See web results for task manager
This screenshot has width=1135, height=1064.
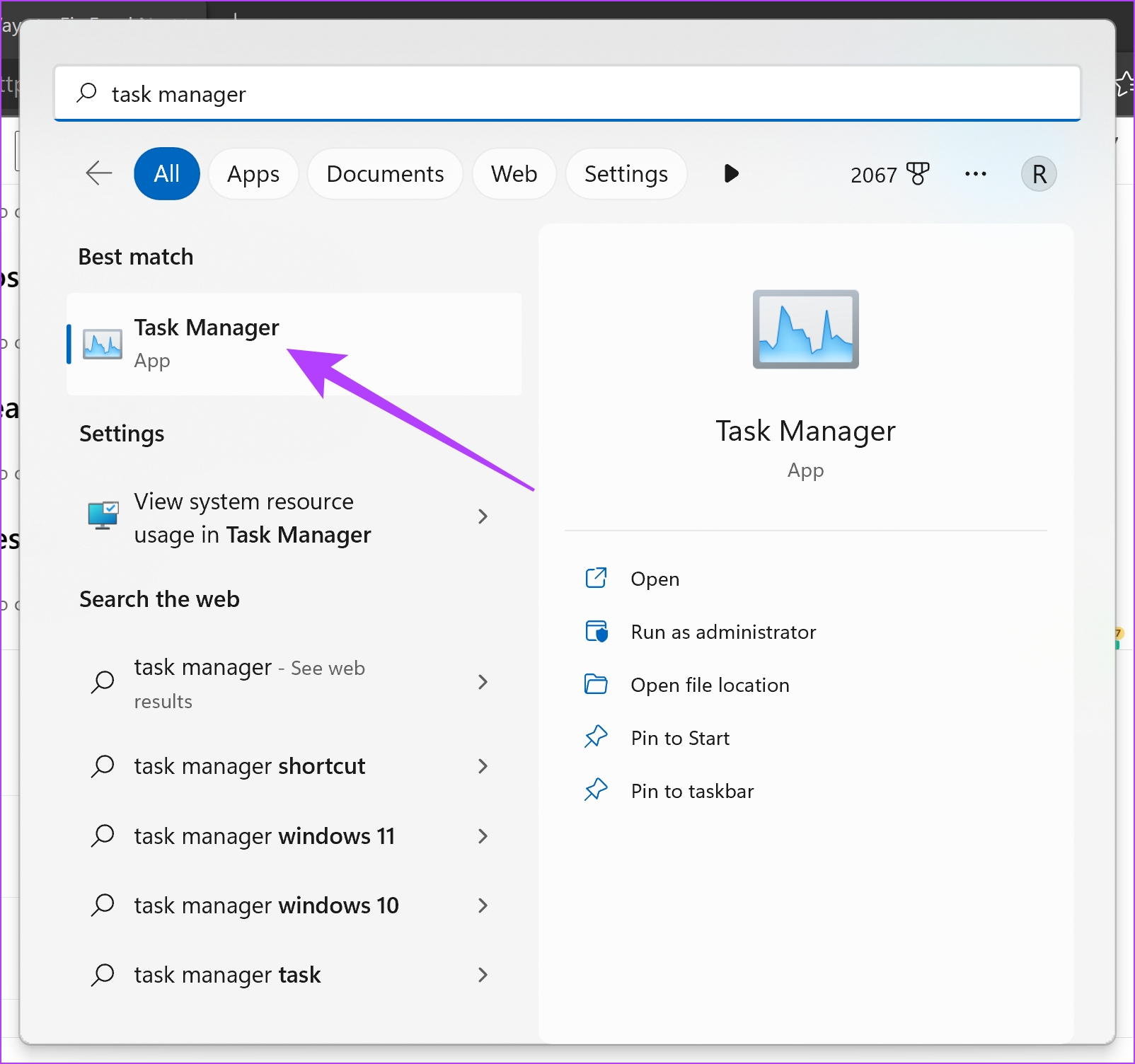coord(248,683)
